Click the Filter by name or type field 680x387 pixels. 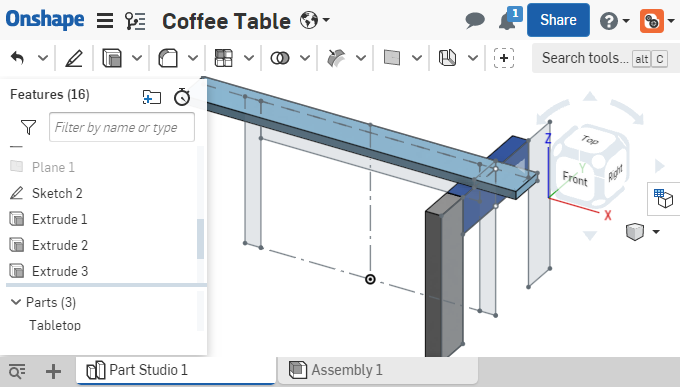[x=122, y=127]
